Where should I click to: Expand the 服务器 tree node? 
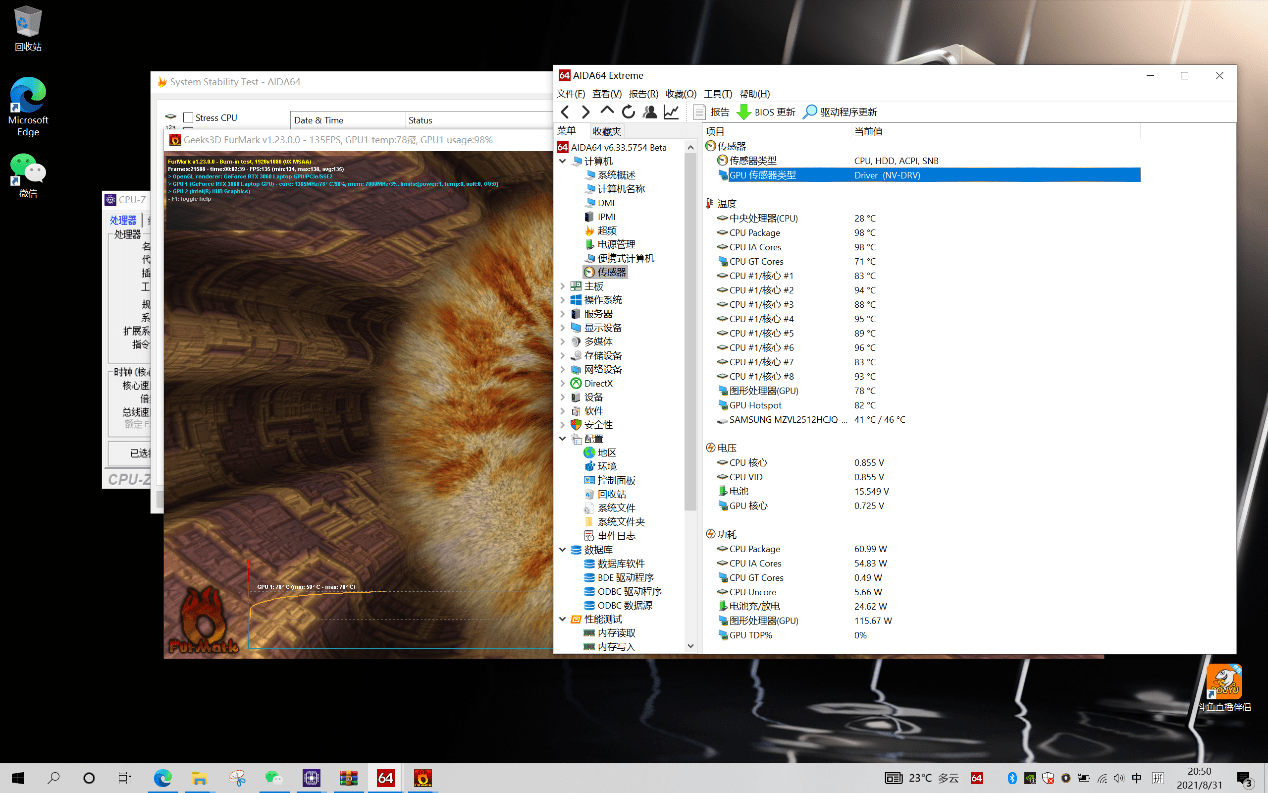(x=562, y=314)
